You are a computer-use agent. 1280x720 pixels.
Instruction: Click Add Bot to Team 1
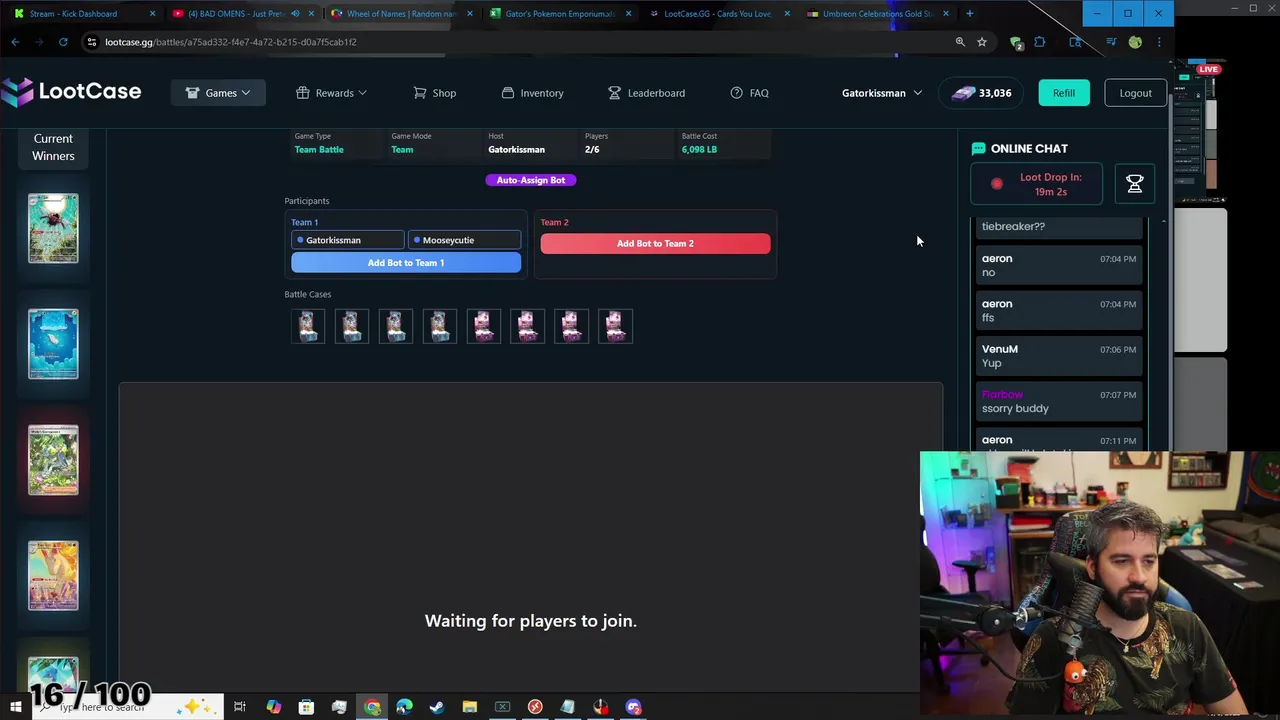[x=406, y=263]
